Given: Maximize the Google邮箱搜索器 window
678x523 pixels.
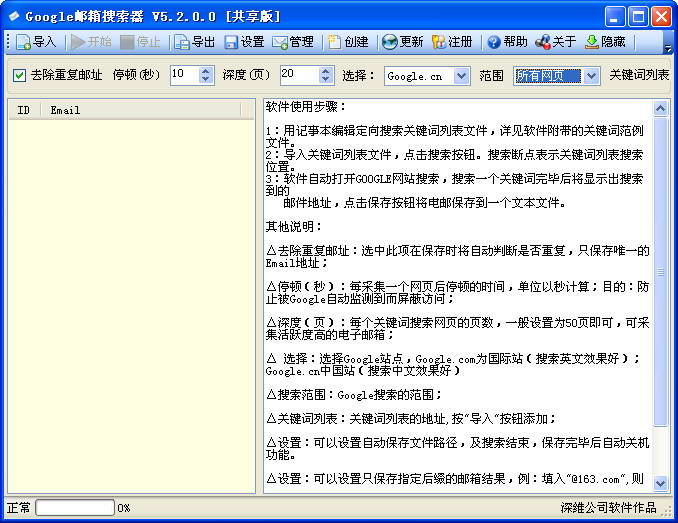Looking at the screenshot, I should 638,17.
